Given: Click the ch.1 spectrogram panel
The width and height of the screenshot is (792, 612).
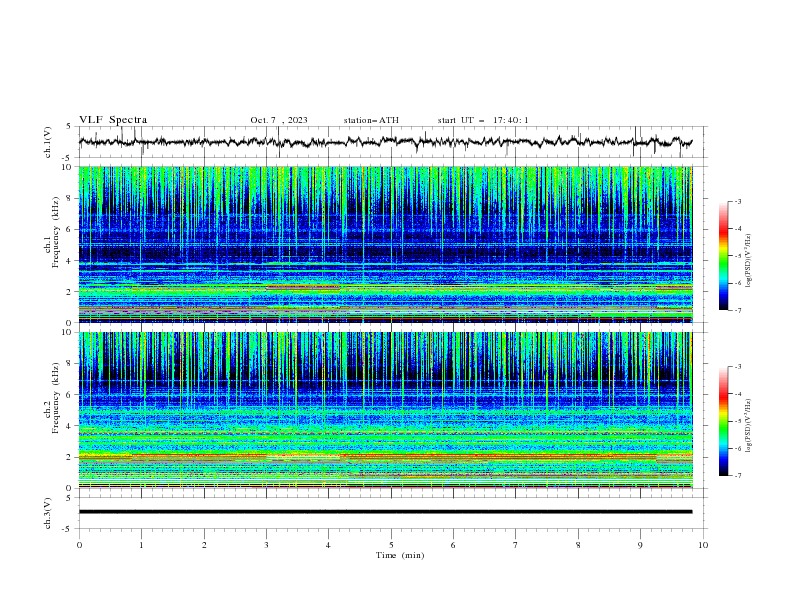Looking at the screenshot, I should (x=385, y=244).
